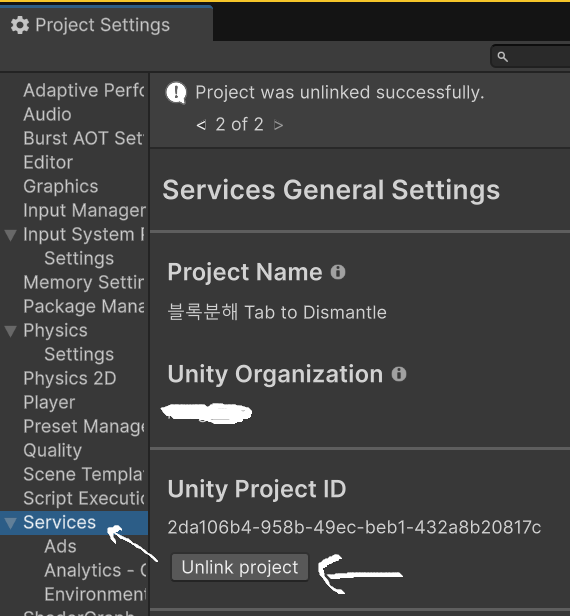570x616 pixels.
Task: Click the Unlink project button
Action: point(240,567)
